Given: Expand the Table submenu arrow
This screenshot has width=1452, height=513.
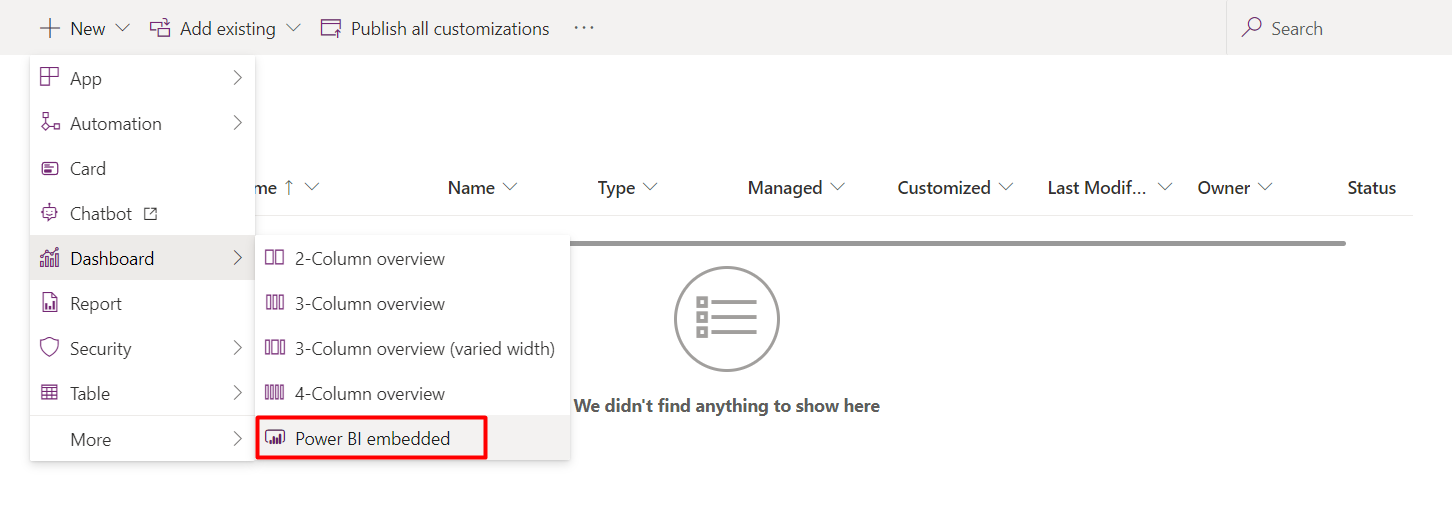Looking at the screenshot, I should 237,393.
